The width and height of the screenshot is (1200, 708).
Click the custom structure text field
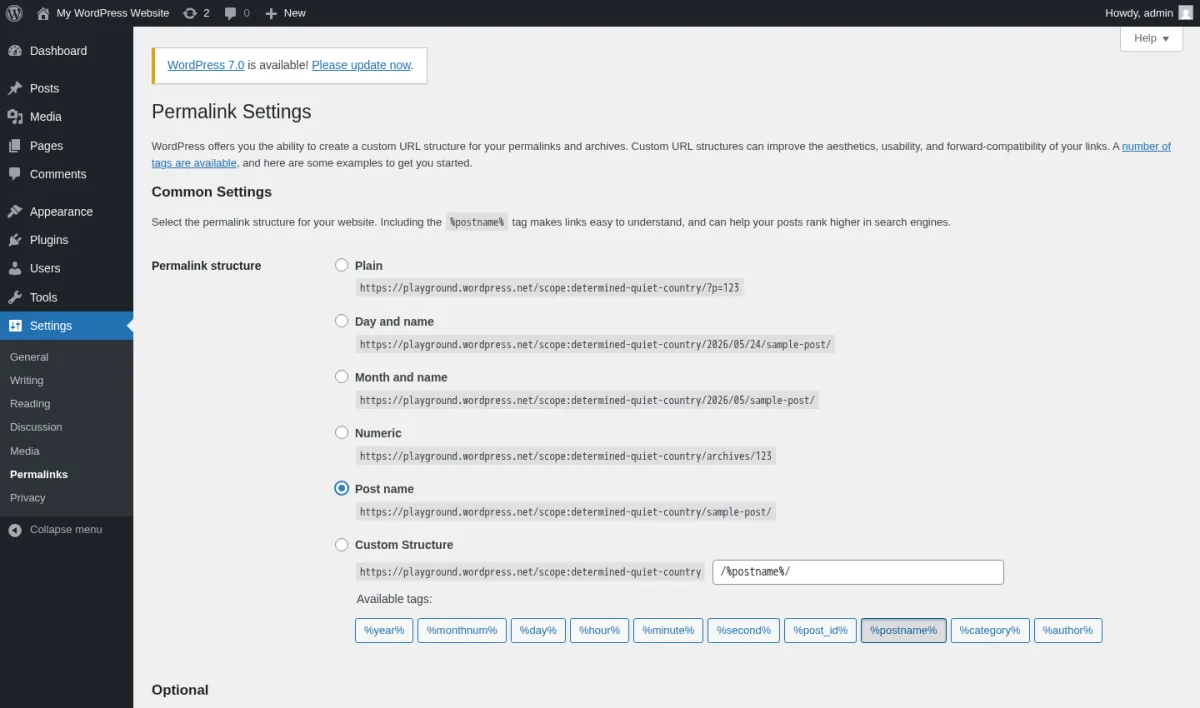click(858, 572)
